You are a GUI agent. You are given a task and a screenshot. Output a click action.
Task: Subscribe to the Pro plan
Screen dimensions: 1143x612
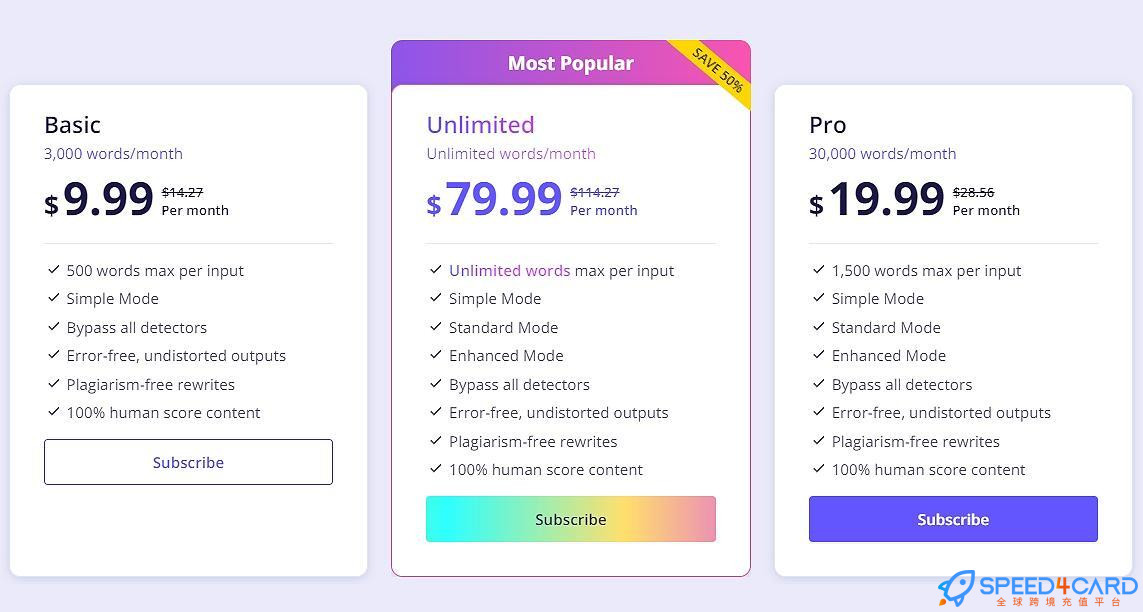[953, 519]
